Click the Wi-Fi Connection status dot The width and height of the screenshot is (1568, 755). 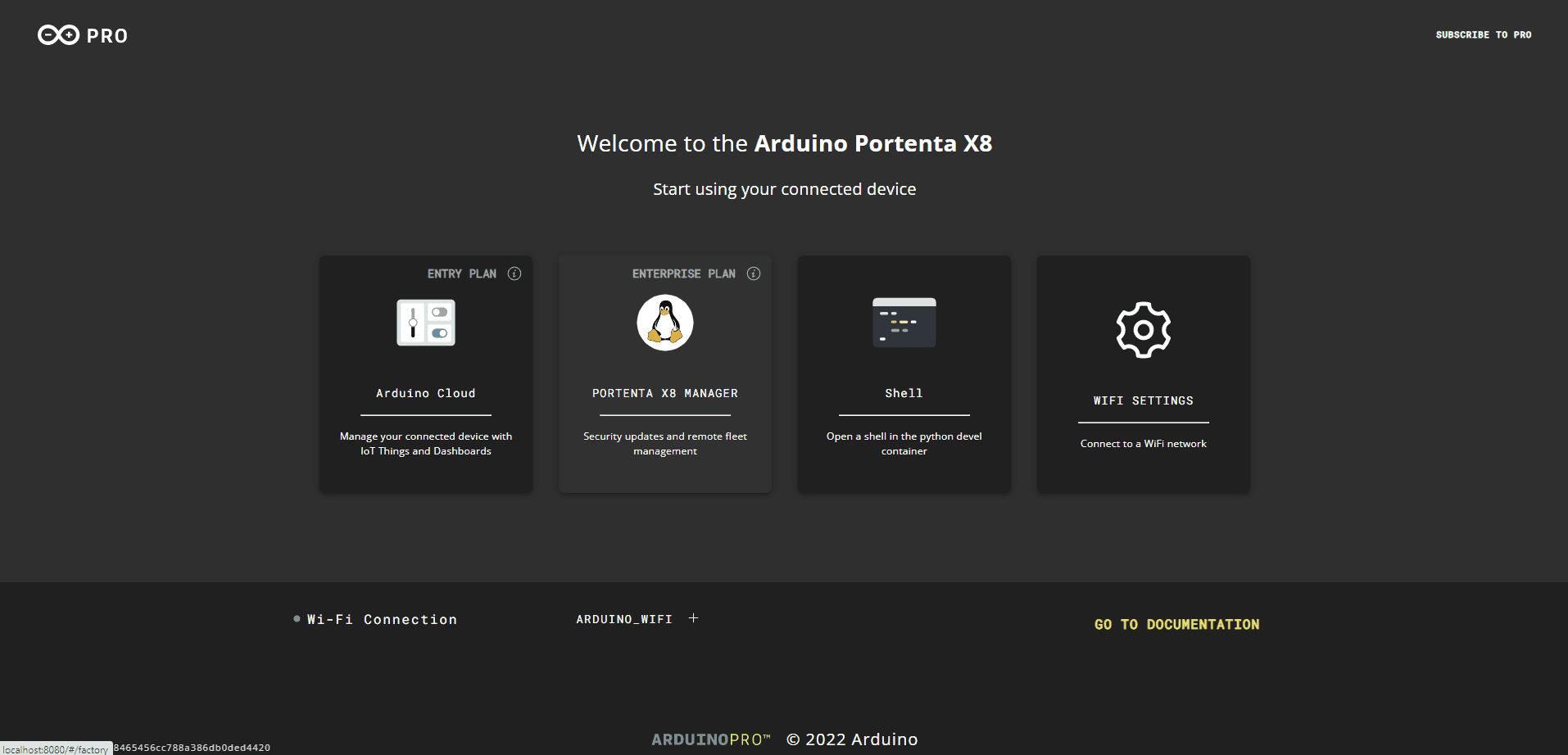297,619
